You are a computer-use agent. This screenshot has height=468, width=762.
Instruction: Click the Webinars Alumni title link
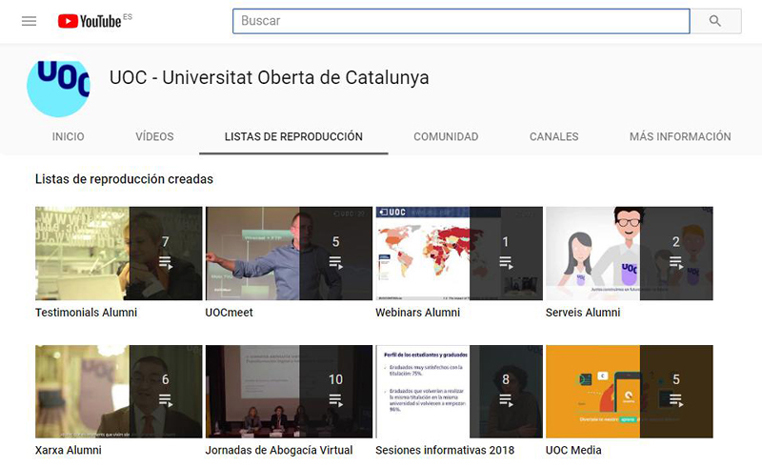(x=417, y=312)
